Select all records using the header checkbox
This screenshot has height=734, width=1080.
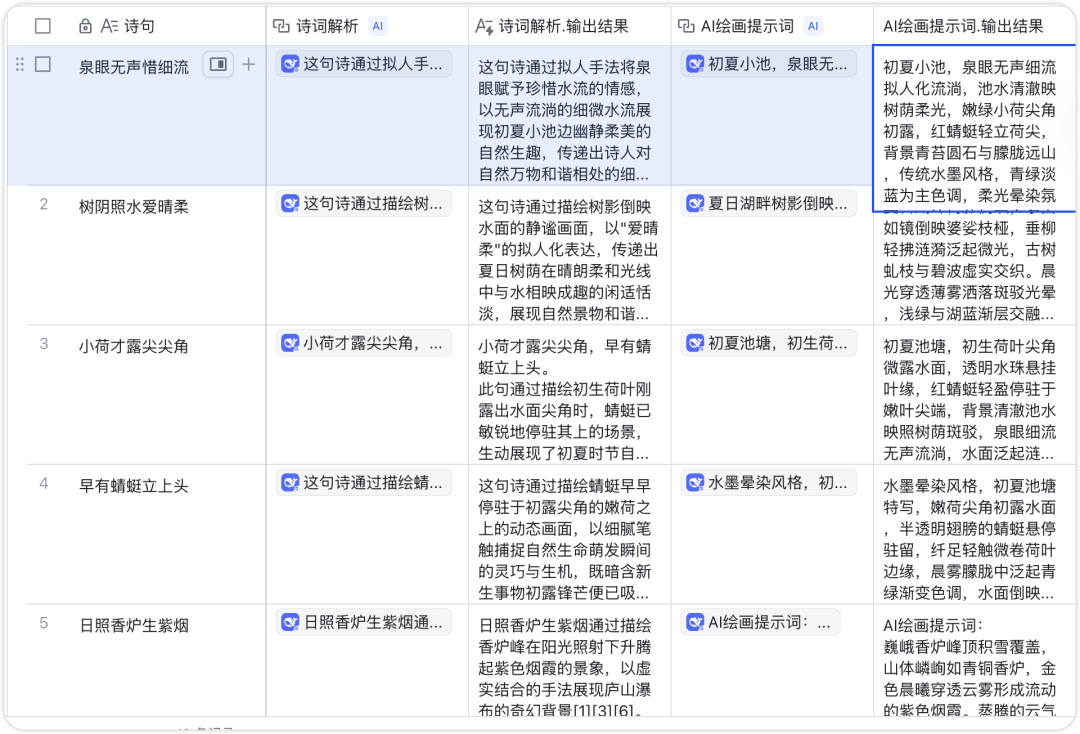[x=42, y=26]
